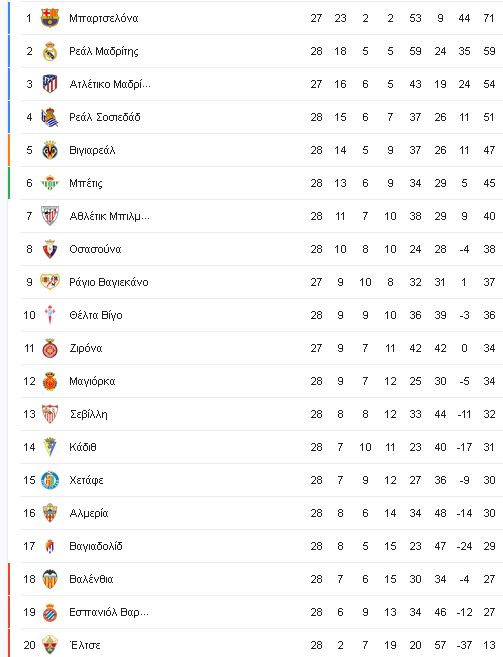Click the Athletic Bilbao crest icon
This screenshot has height=657, width=503.
[50, 216]
